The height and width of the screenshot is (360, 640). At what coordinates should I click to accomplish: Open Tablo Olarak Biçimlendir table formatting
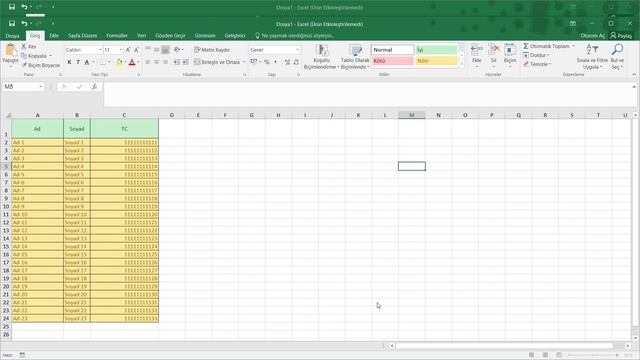coord(355,56)
